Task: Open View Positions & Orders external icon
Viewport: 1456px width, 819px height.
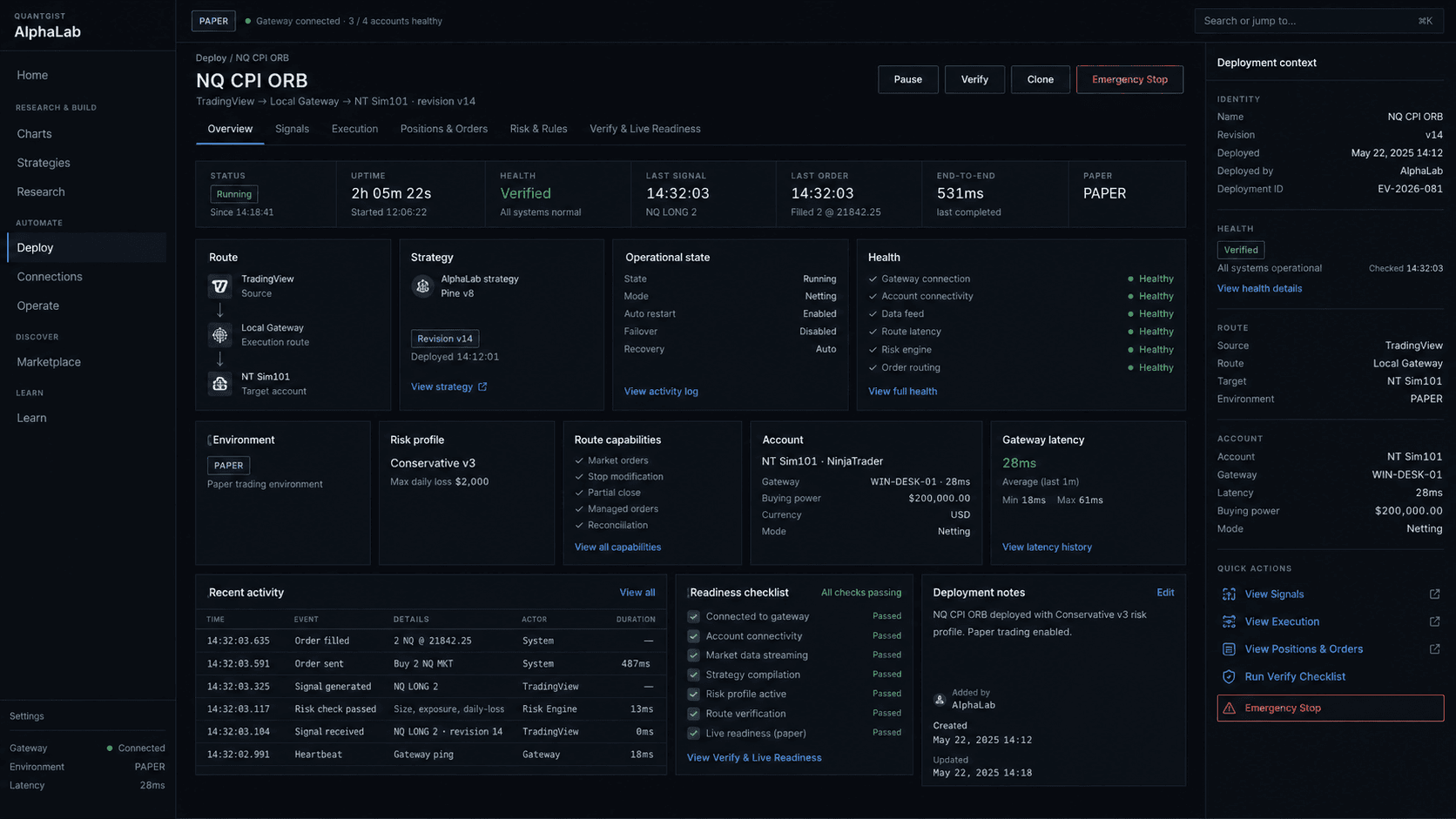Action: [1434, 649]
